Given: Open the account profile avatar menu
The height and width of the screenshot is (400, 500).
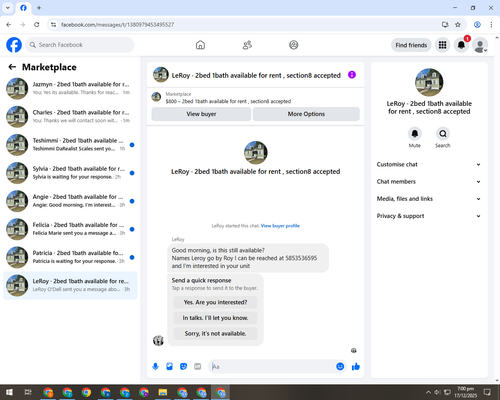Looking at the screenshot, I should tap(480, 45).
